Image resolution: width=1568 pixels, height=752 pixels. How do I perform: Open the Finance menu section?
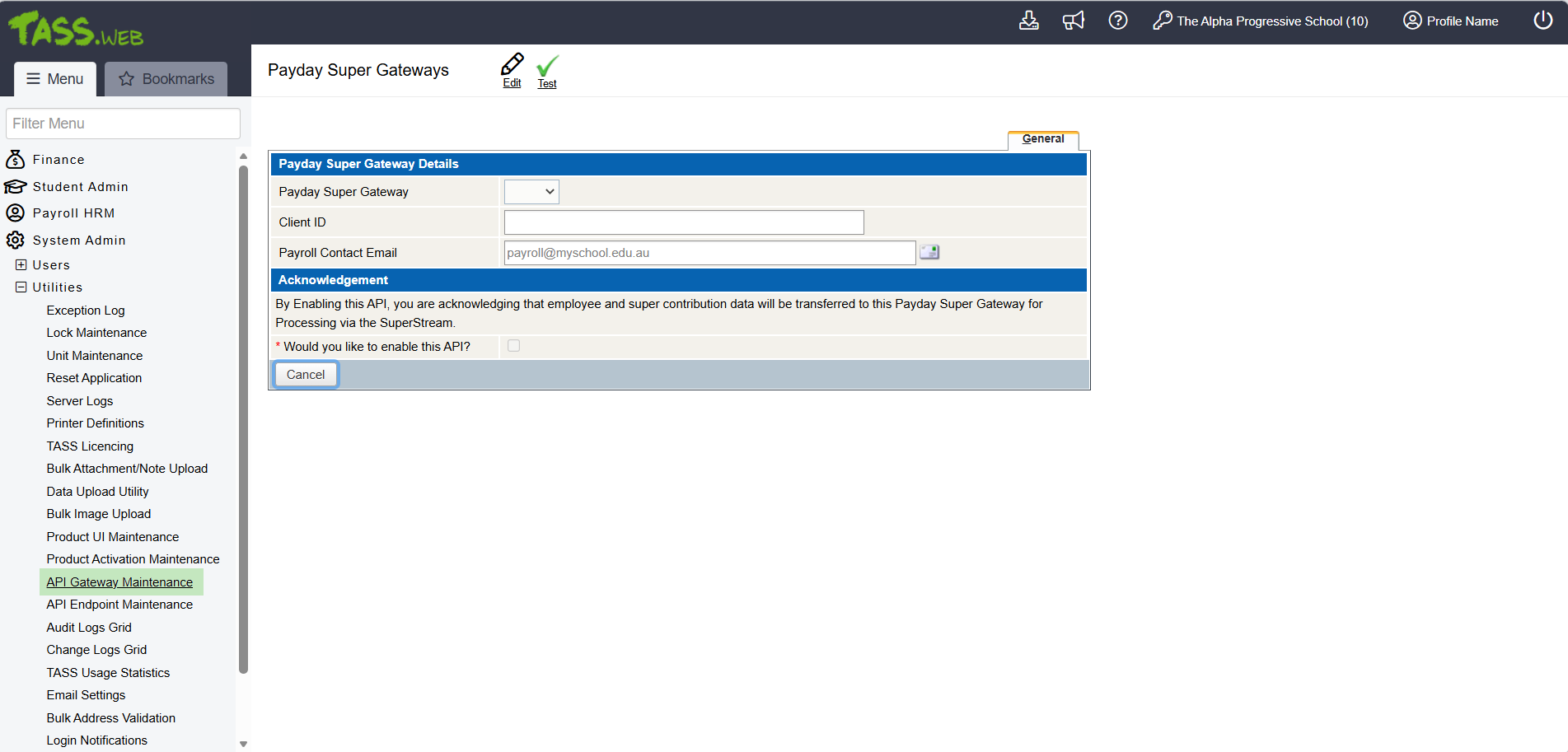pos(59,160)
